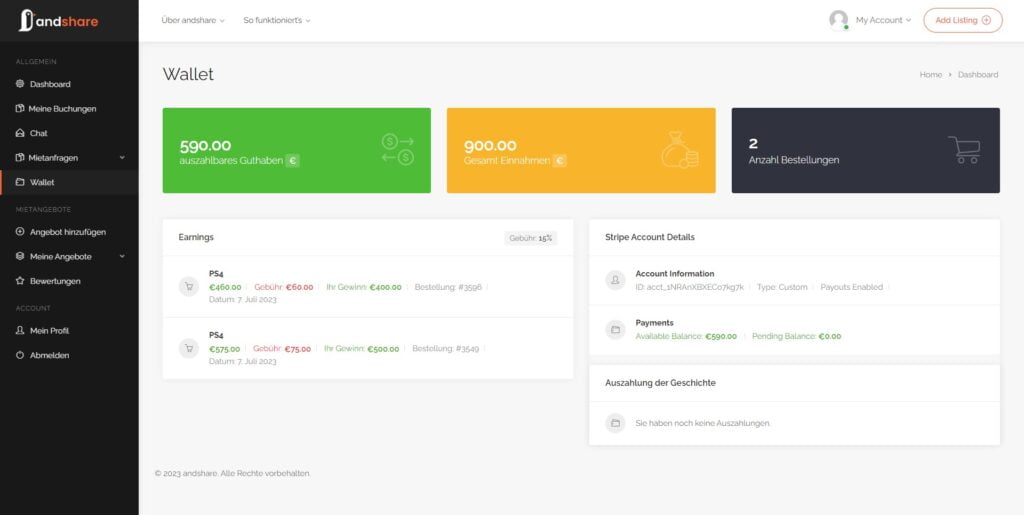Click the Auszahlung history wallet icon
Viewport: 1024px width, 515px height.
tap(615, 423)
